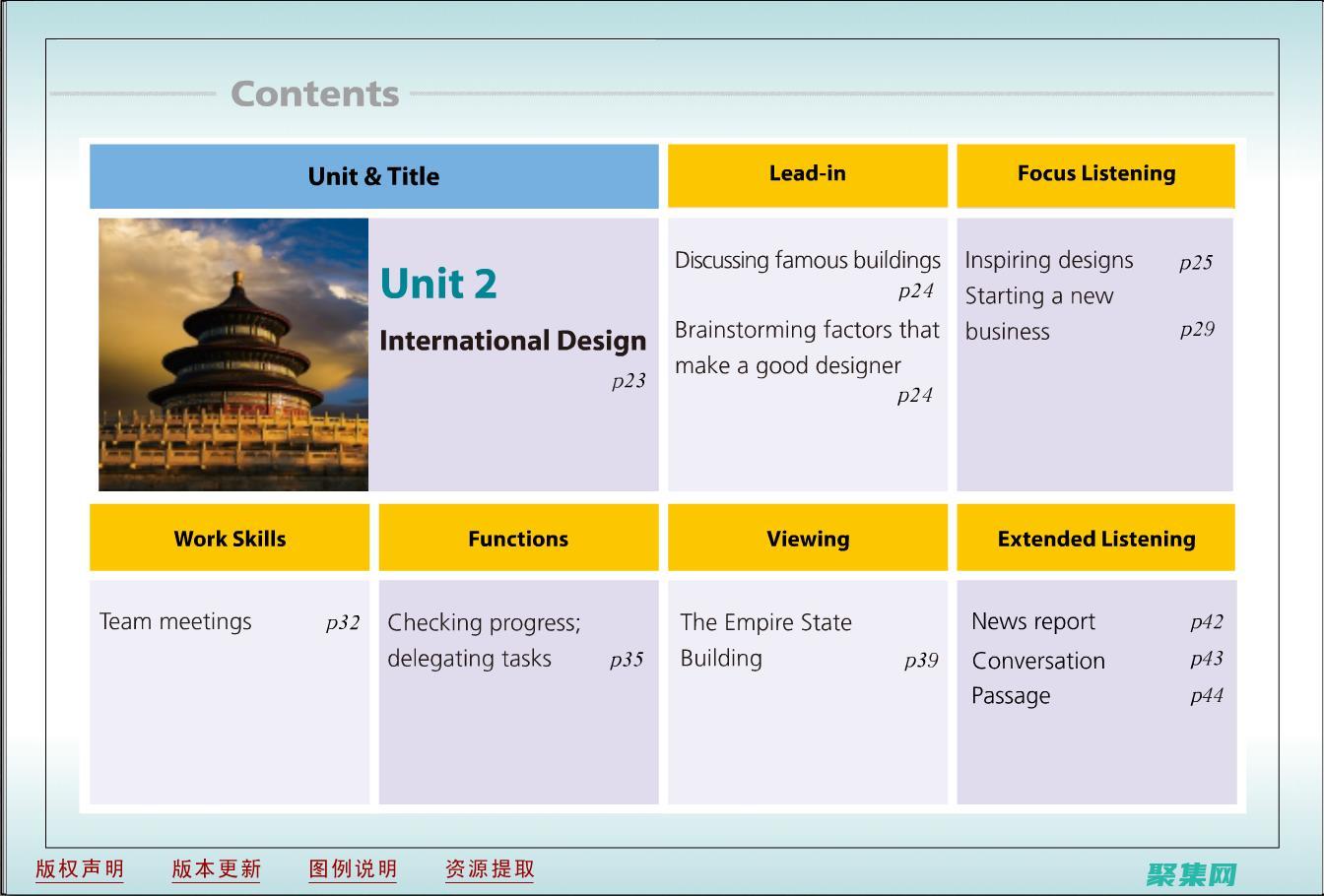Select the Work Skills header
Screen dimensions: 1324x896
point(230,539)
